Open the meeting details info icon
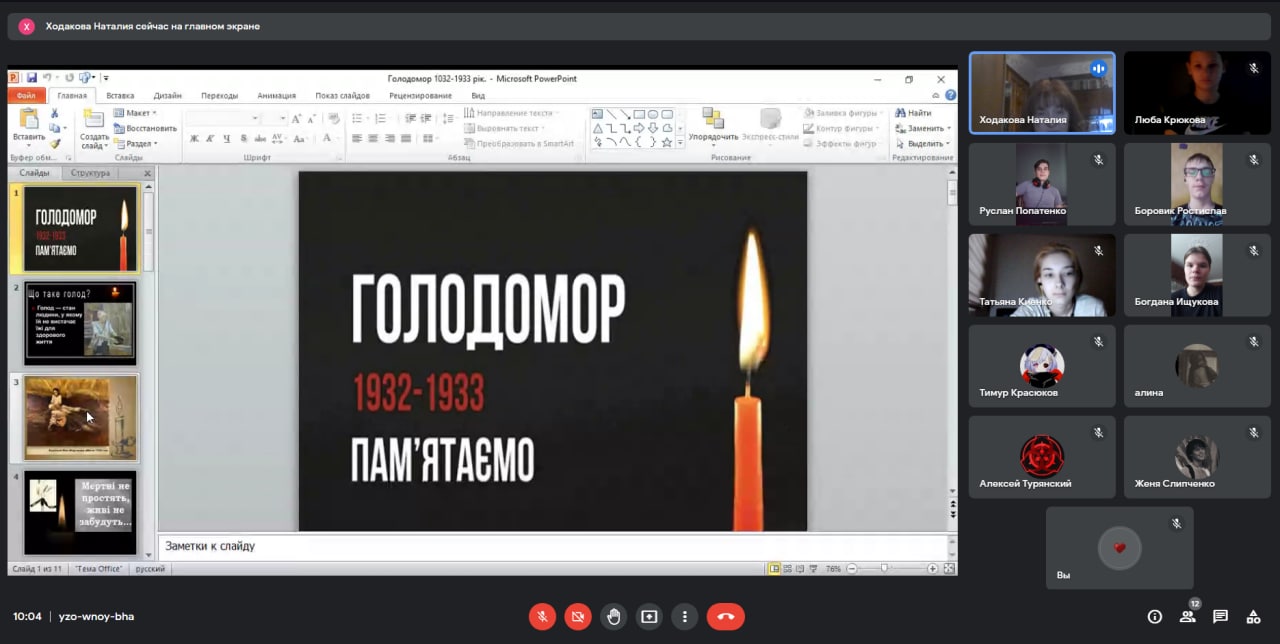This screenshot has width=1280, height=644. point(1155,617)
